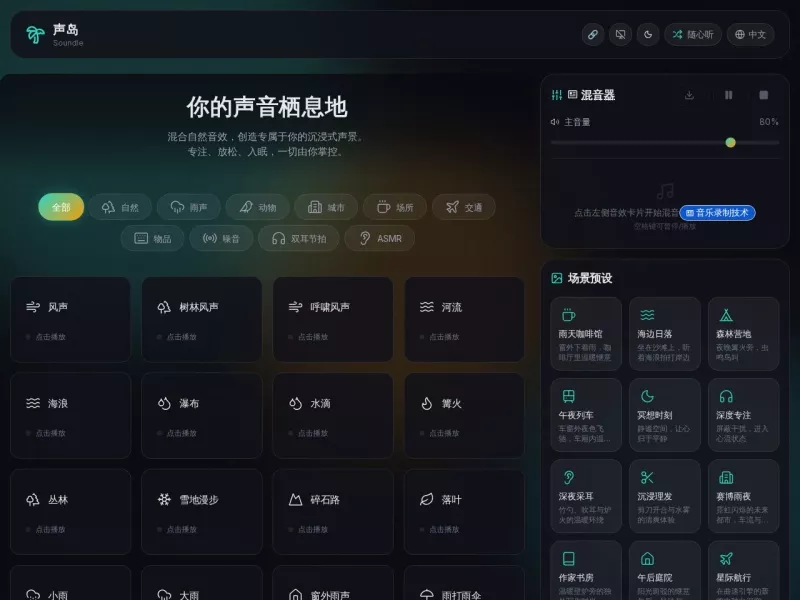Select the 动物 category filter
The height and width of the screenshot is (600, 800).
point(258,207)
